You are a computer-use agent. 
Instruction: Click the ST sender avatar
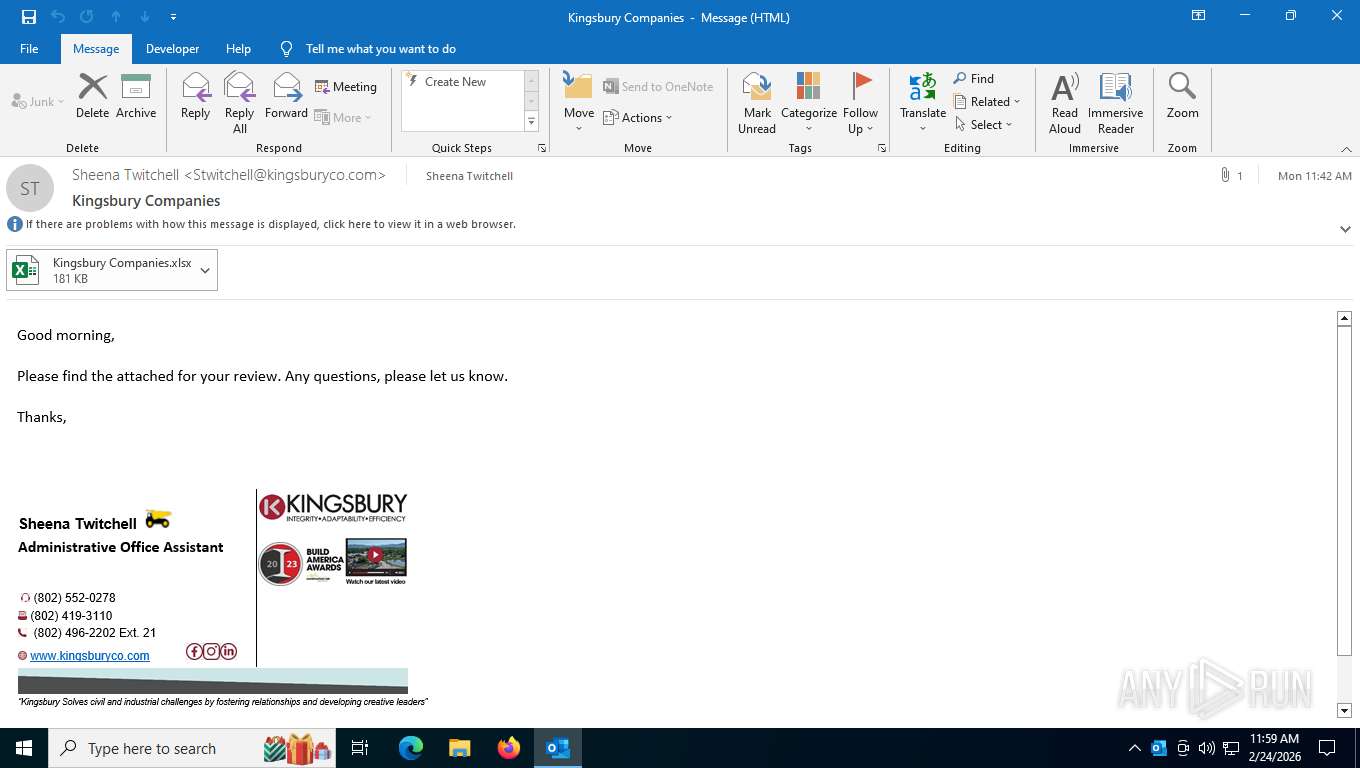[30, 188]
